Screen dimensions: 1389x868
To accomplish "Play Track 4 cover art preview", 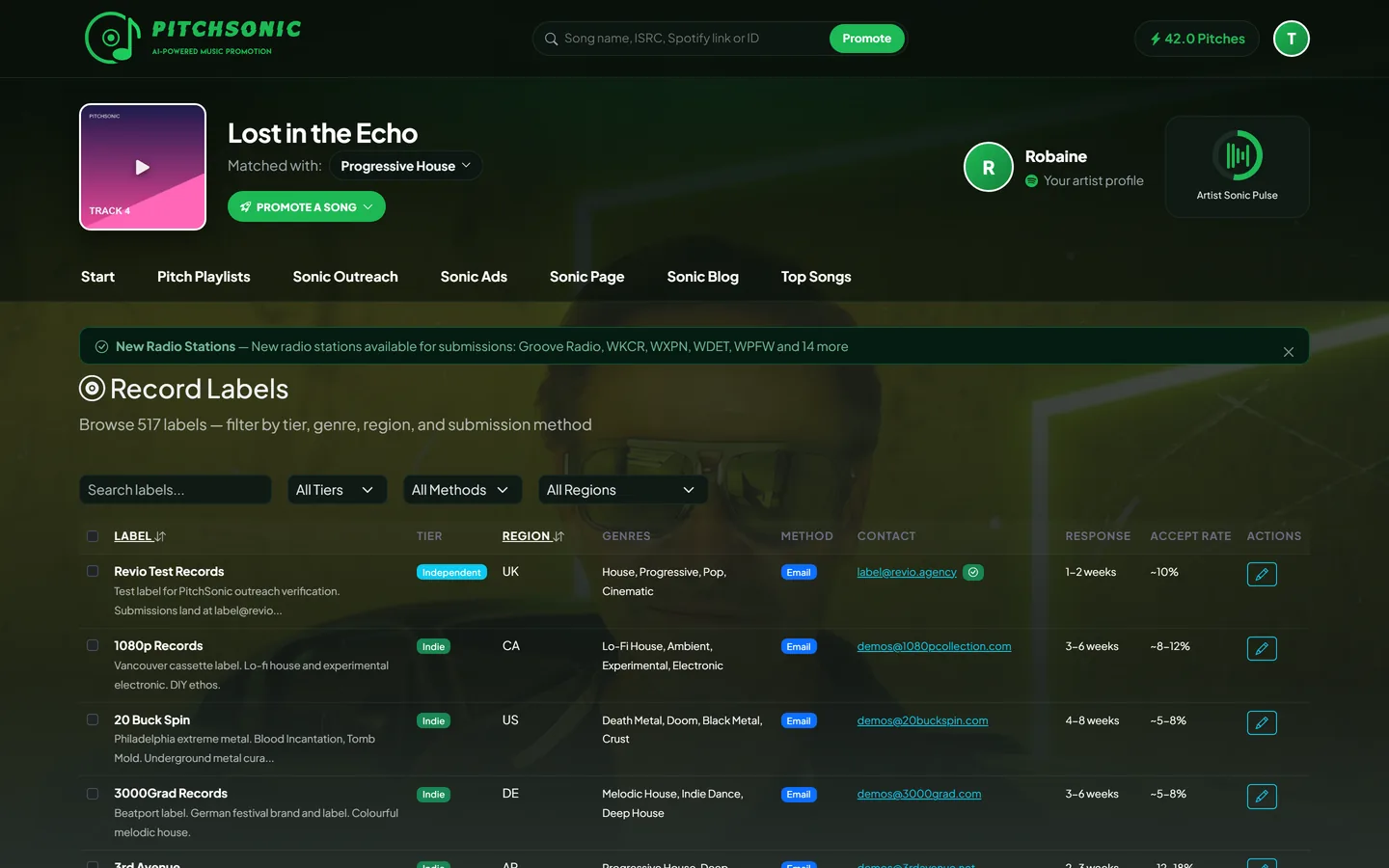I will point(143,167).
